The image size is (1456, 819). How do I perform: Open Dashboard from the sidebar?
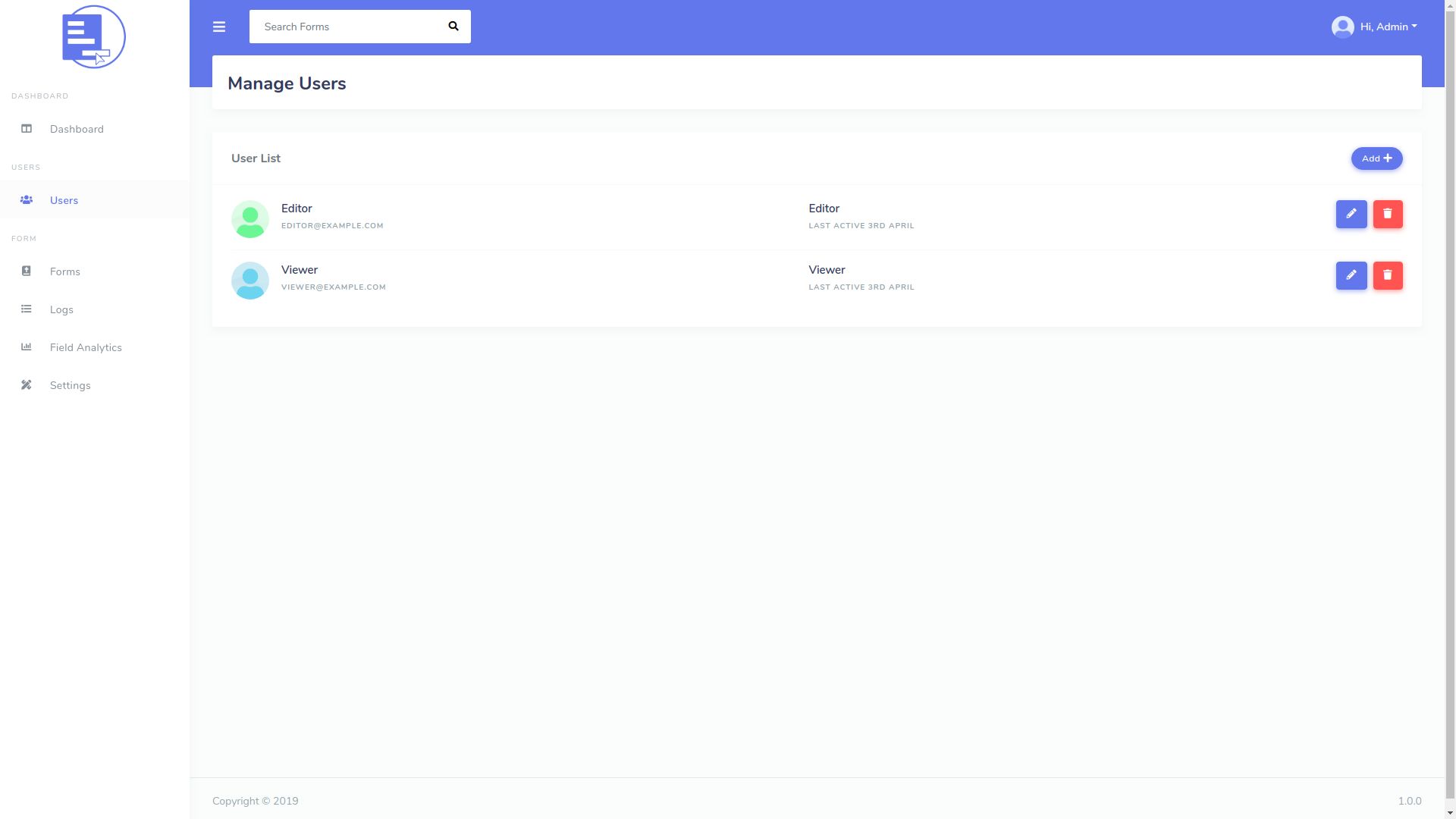click(77, 129)
